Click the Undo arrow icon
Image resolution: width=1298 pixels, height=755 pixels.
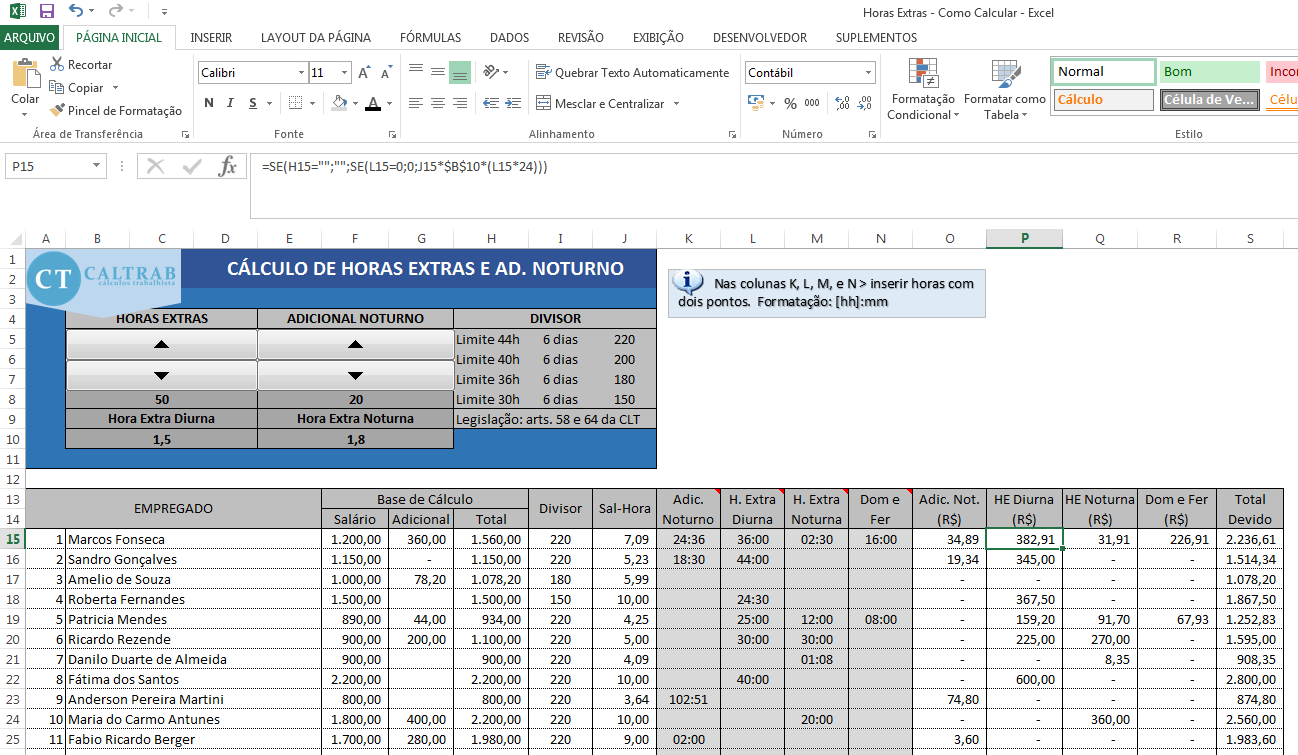tap(77, 12)
